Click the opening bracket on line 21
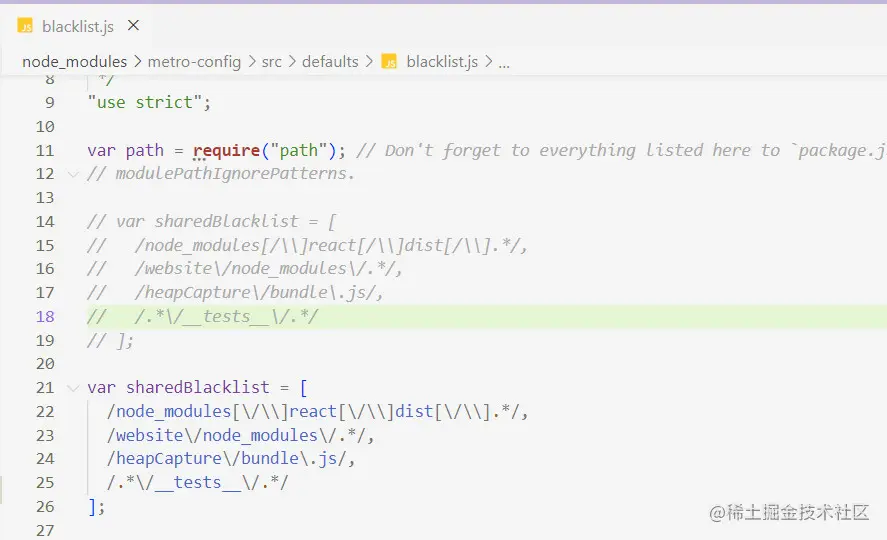 [303, 388]
